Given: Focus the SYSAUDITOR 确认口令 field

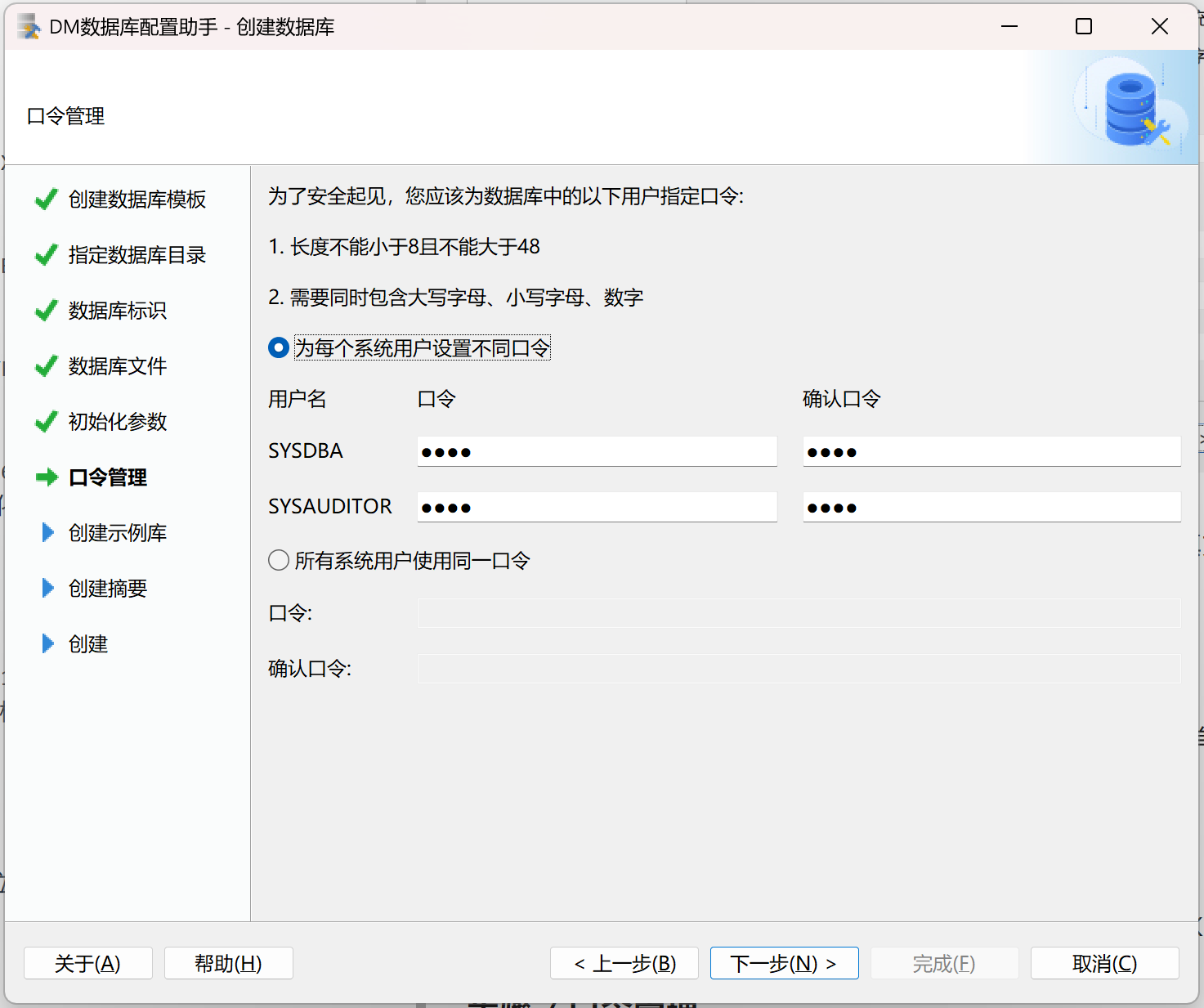Looking at the screenshot, I should click(x=992, y=507).
